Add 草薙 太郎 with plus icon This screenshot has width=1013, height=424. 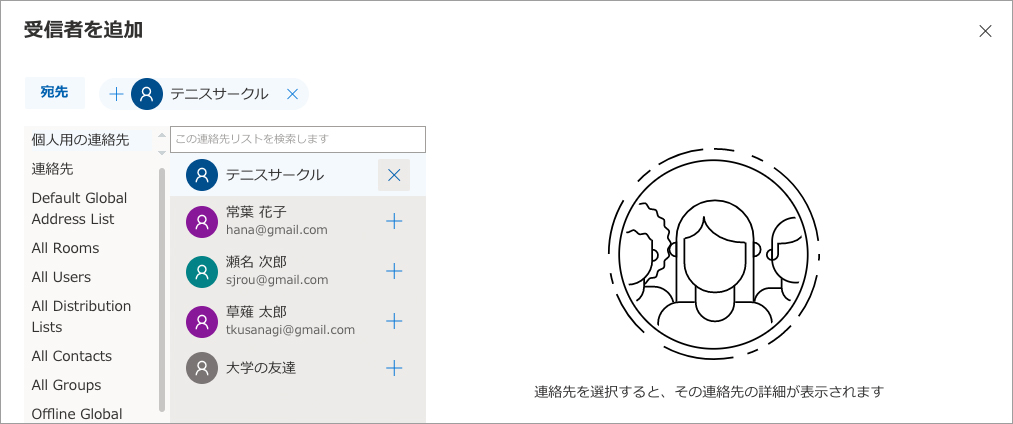pos(394,321)
